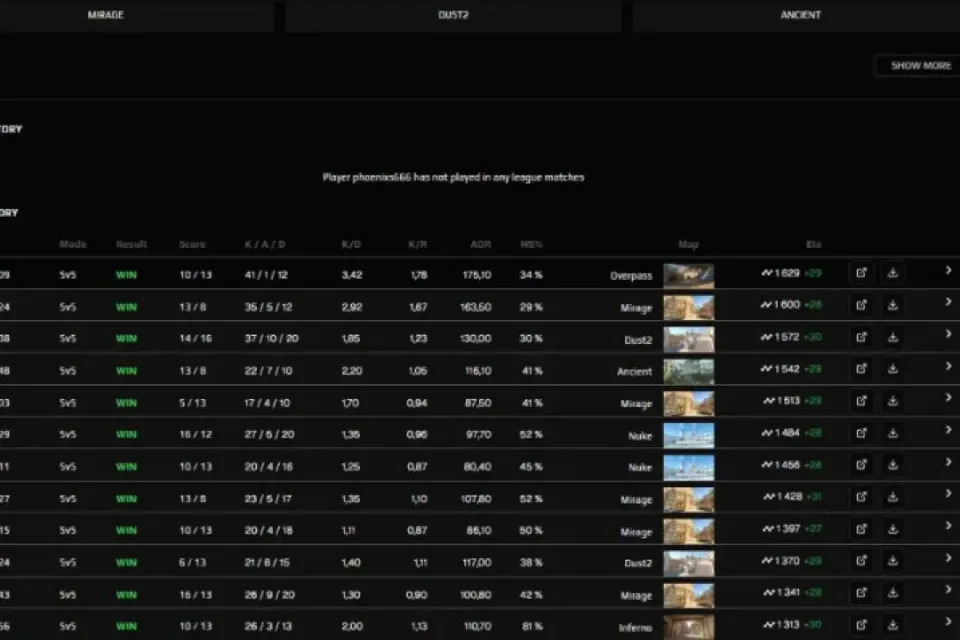Download the demo for the 1313 Elo Inferno match
The width and height of the screenshot is (960, 640).
(893, 625)
